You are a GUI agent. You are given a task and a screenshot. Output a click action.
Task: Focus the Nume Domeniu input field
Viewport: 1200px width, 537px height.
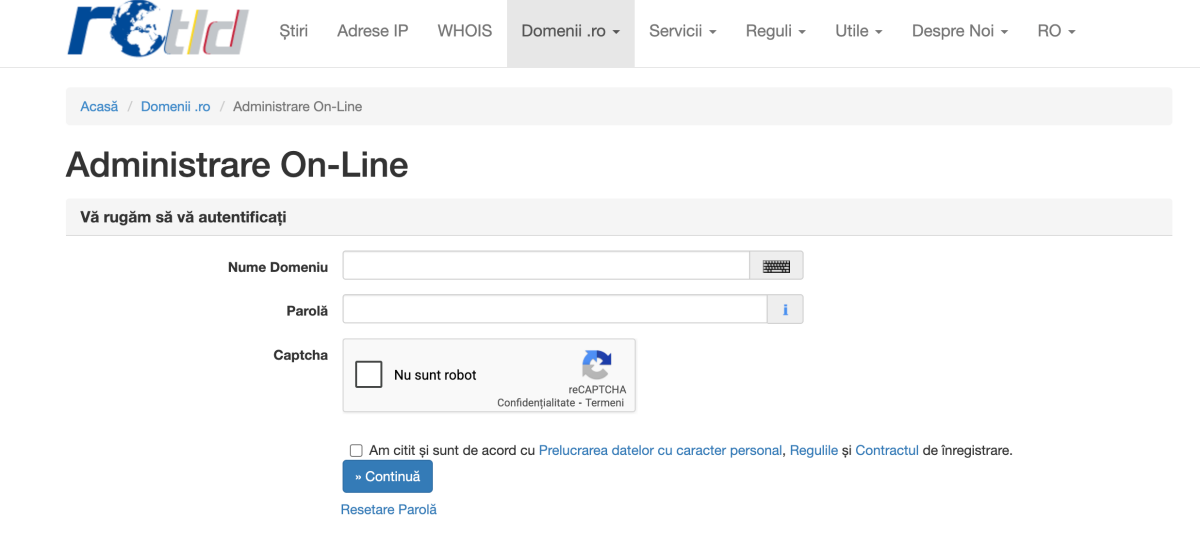[546, 266]
